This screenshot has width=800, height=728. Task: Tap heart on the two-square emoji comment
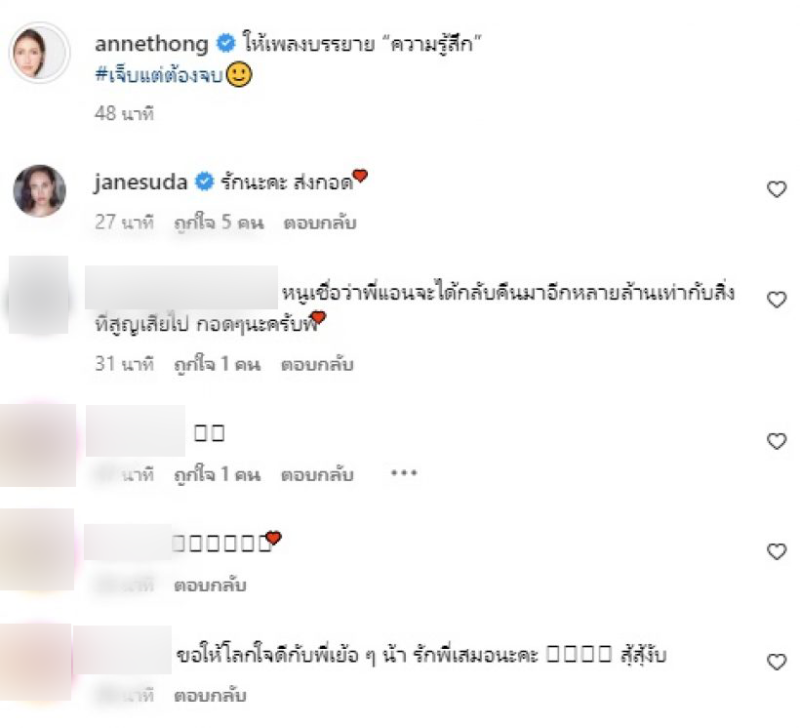tap(777, 441)
